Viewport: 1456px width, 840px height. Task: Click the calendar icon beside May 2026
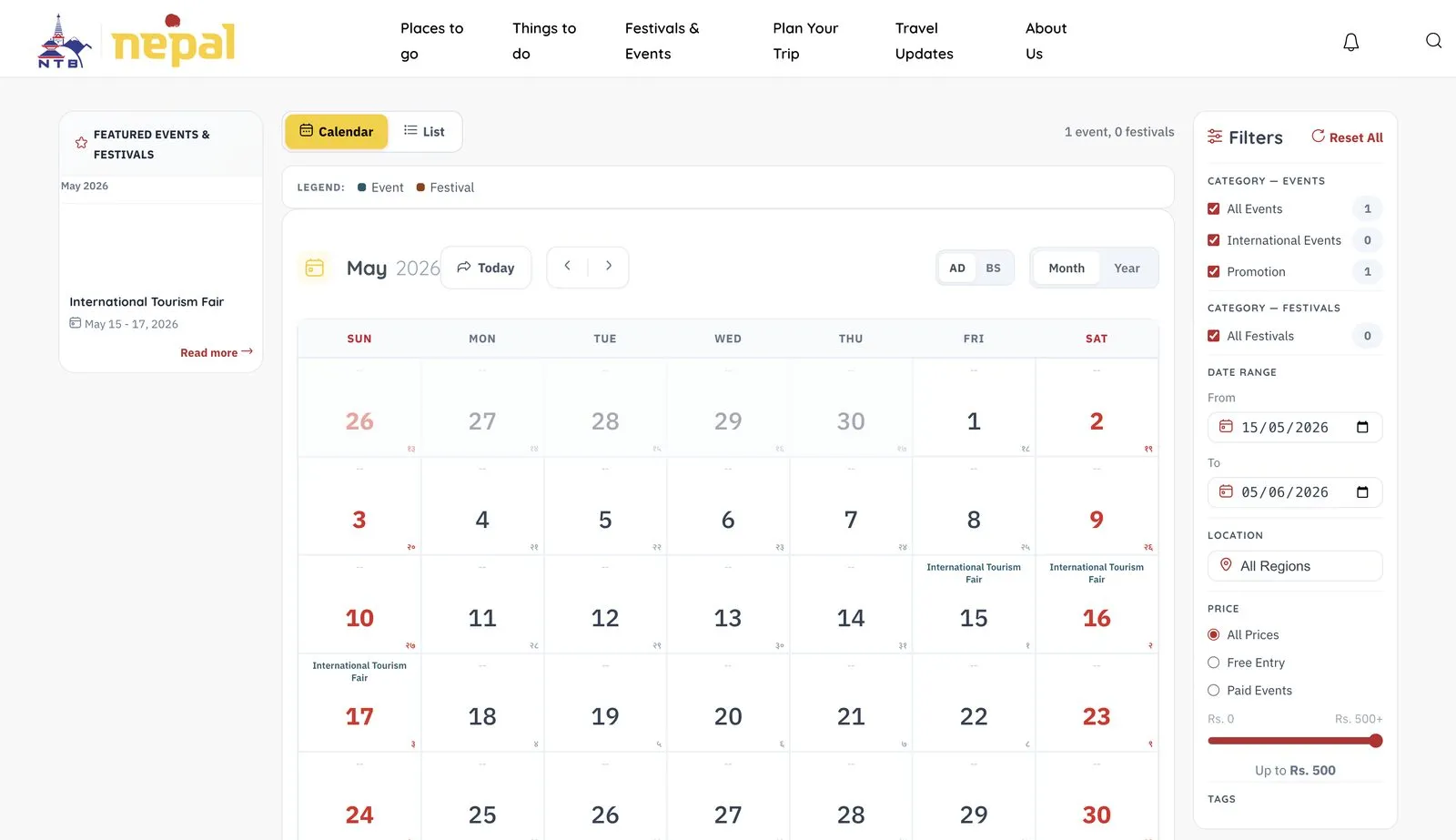(314, 268)
